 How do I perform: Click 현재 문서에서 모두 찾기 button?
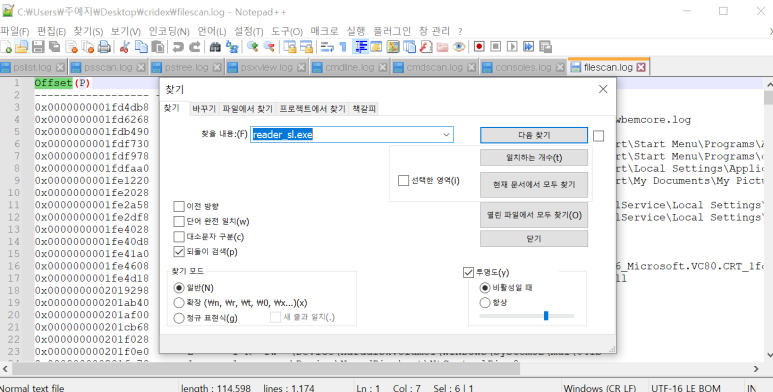point(534,184)
